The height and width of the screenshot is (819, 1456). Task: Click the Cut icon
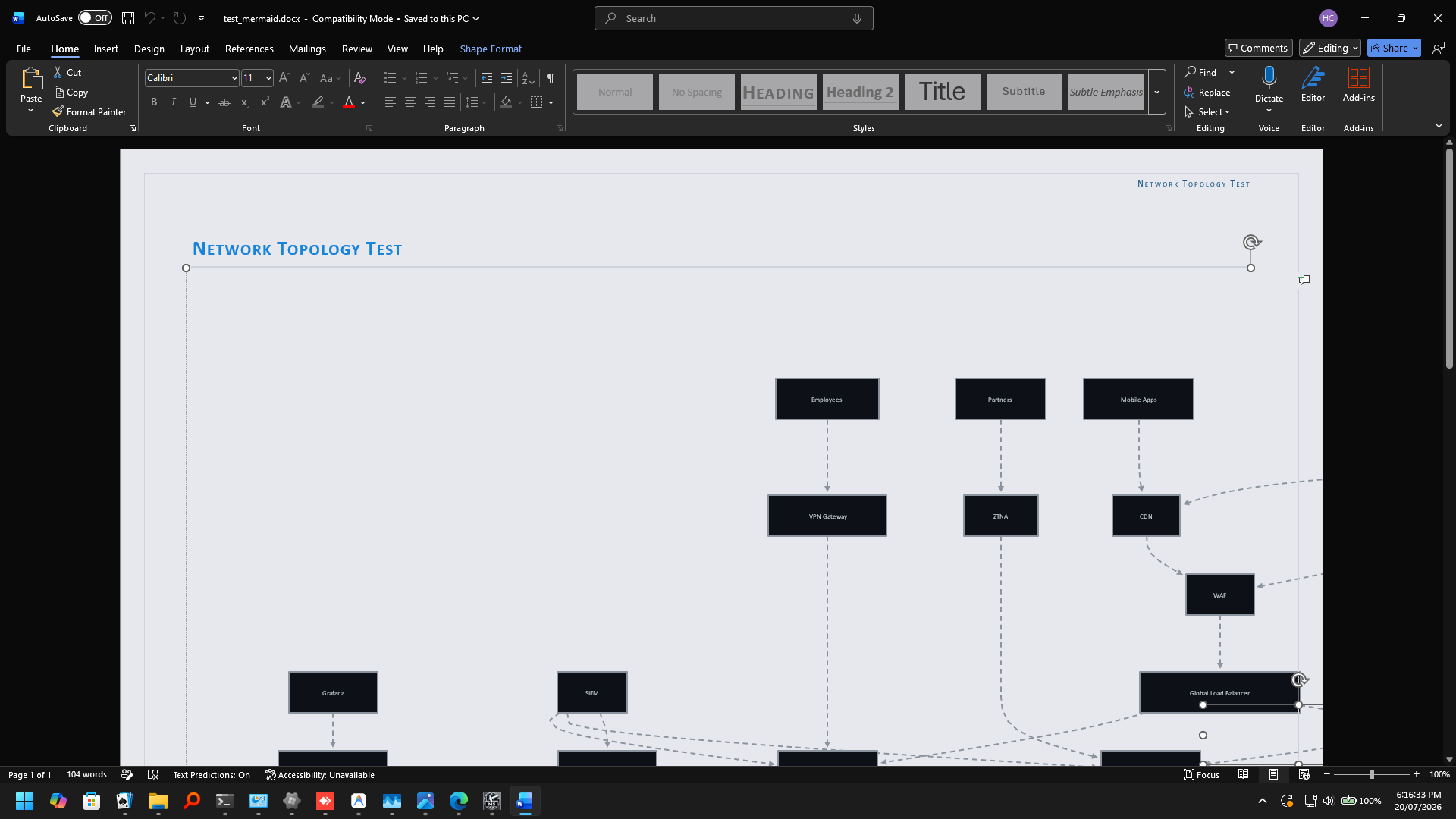click(58, 72)
